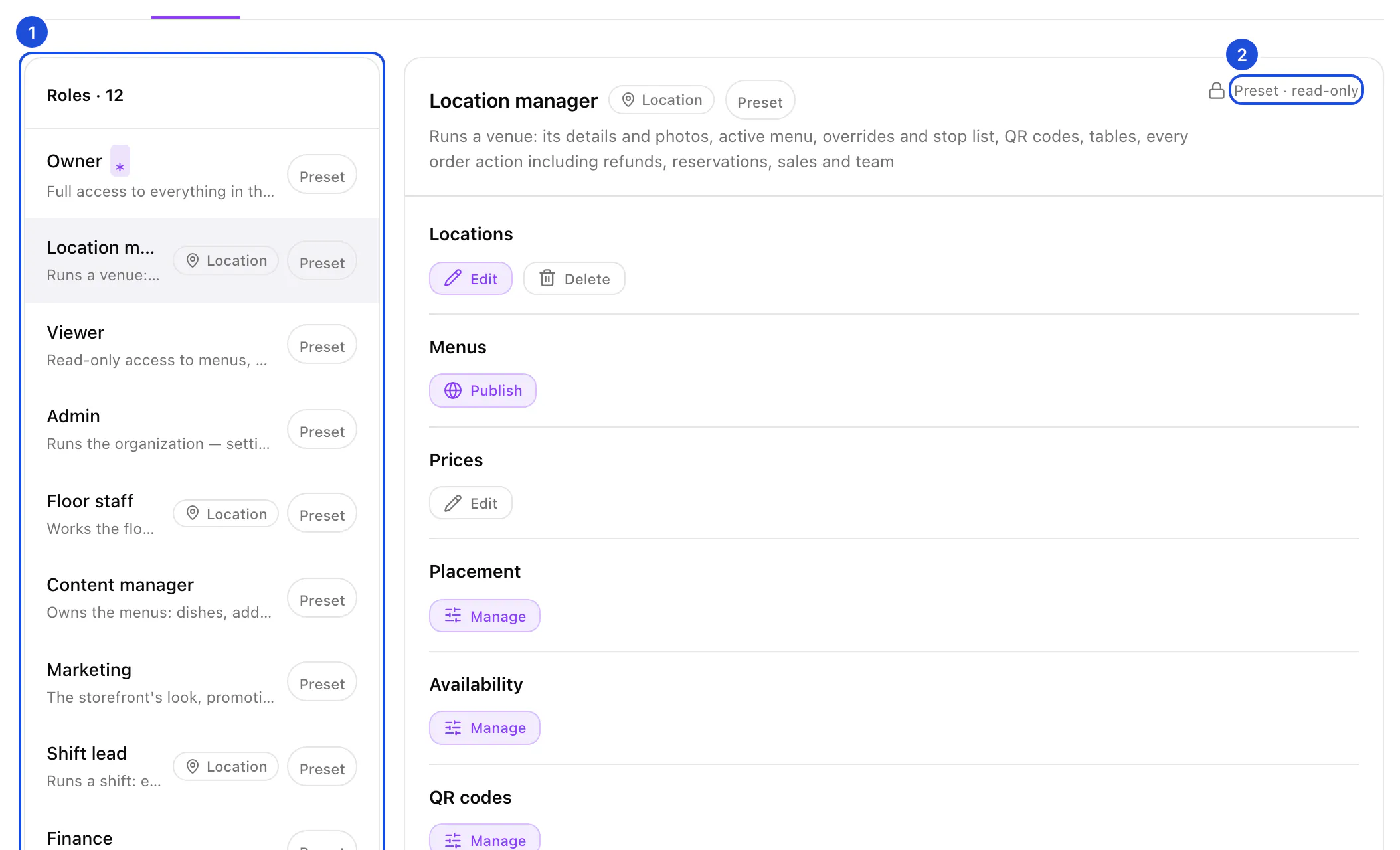Click the trash icon in Delete chip
1400x850 pixels.
point(547,278)
